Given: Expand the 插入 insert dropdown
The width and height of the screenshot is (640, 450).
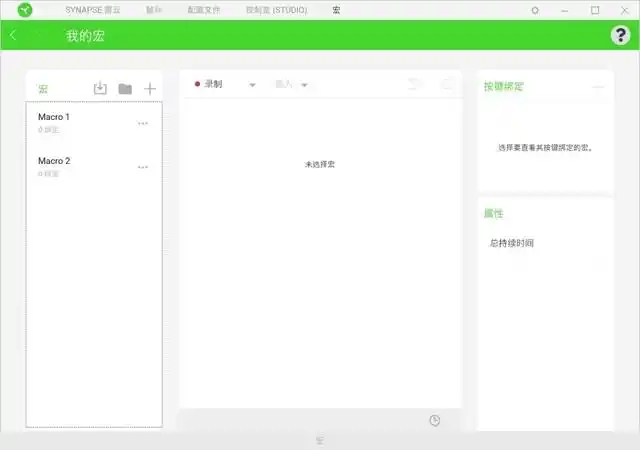Looking at the screenshot, I should pos(291,85).
